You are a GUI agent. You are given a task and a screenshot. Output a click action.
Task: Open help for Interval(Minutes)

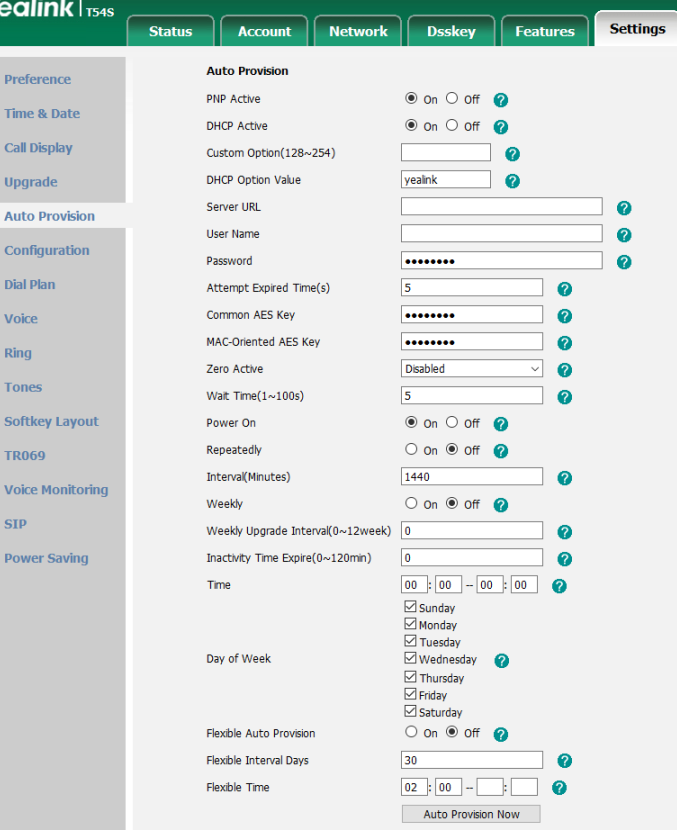pos(564,478)
